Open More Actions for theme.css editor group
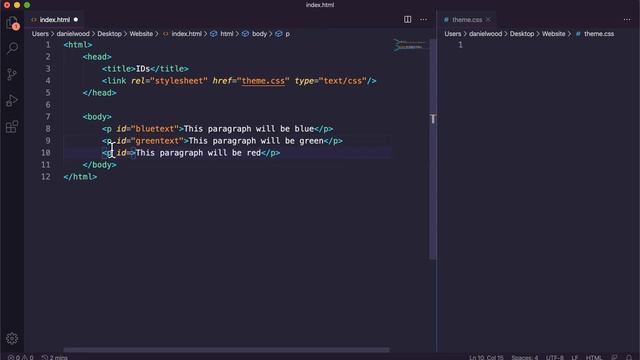Image resolution: width=640 pixels, height=360 pixels. coord(627,20)
